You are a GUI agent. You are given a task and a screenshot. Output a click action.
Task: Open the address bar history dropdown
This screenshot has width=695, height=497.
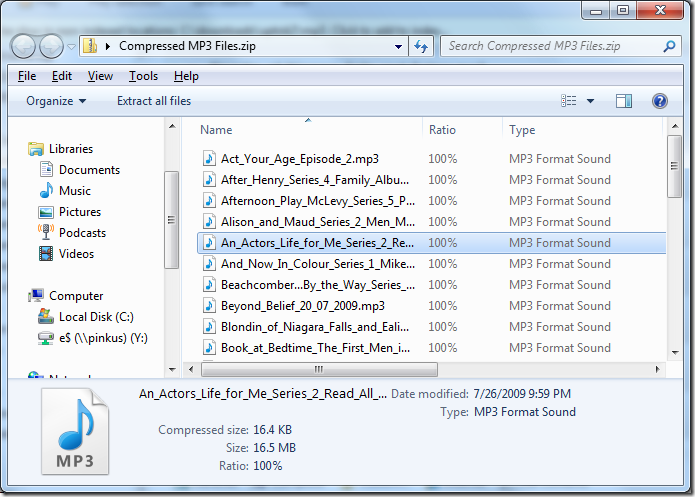(x=398, y=46)
